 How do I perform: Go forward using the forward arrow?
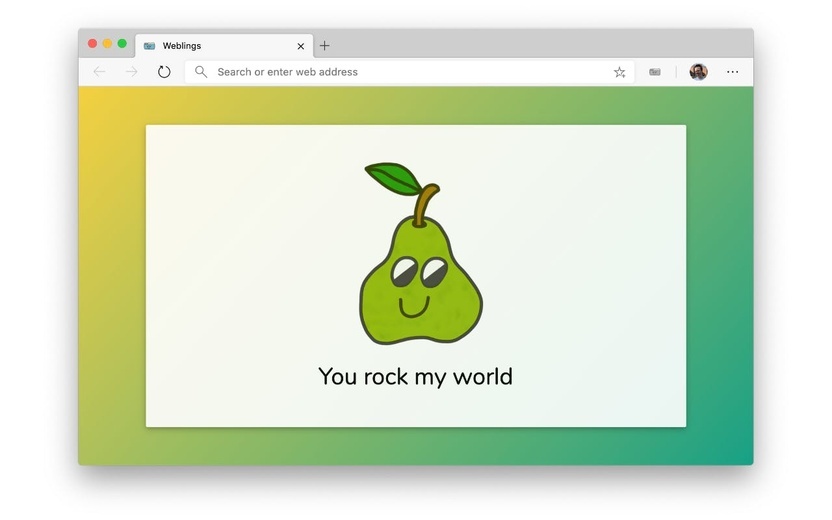[x=132, y=72]
